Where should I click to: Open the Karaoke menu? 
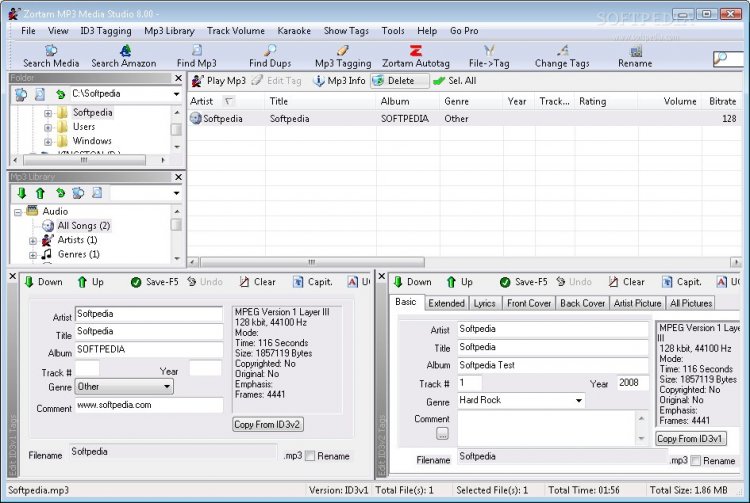click(x=294, y=31)
